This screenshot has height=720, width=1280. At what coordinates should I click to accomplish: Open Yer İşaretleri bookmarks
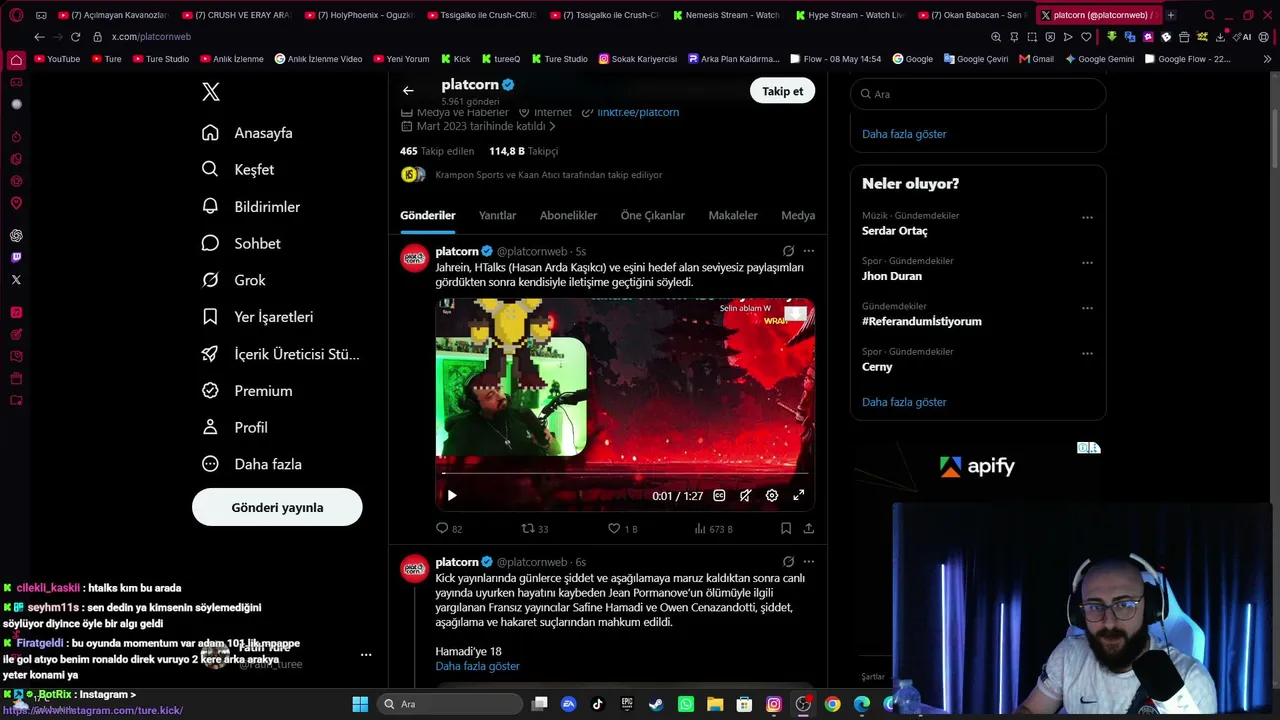(259, 317)
